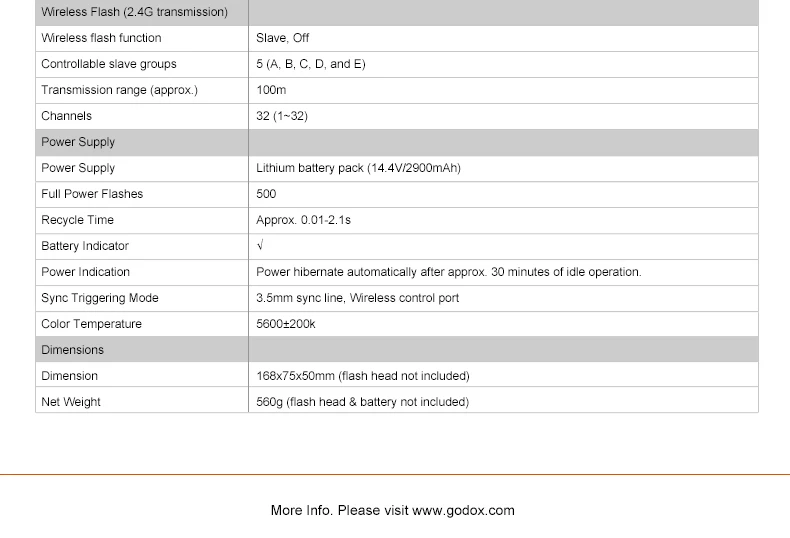Select the 168x75x50mm dimension value
Screen dimensions: 790x538
[x=362, y=376]
